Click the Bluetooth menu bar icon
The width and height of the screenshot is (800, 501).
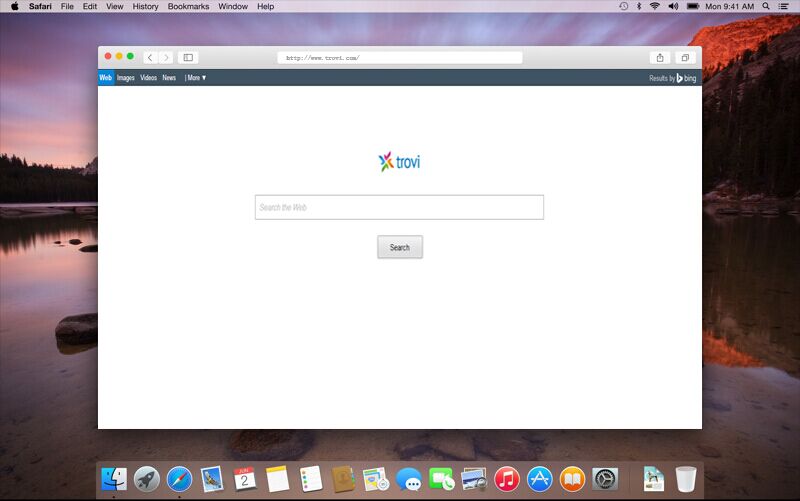639,6
